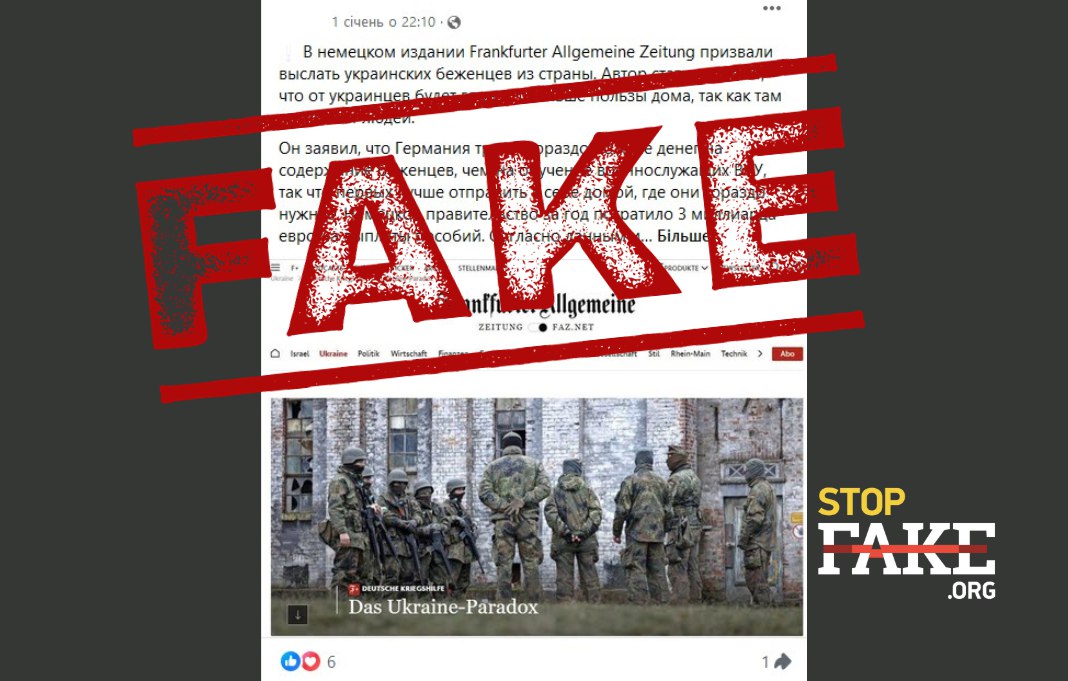Select the Ukraine navigation tab
Screen dimensions: 1068x681
click(333, 353)
